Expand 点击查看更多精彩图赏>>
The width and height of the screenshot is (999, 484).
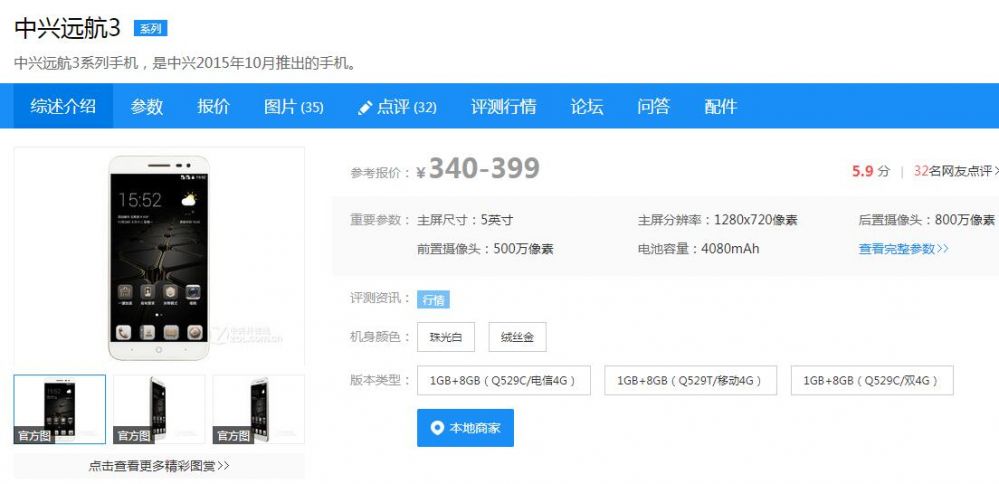click(x=159, y=466)
